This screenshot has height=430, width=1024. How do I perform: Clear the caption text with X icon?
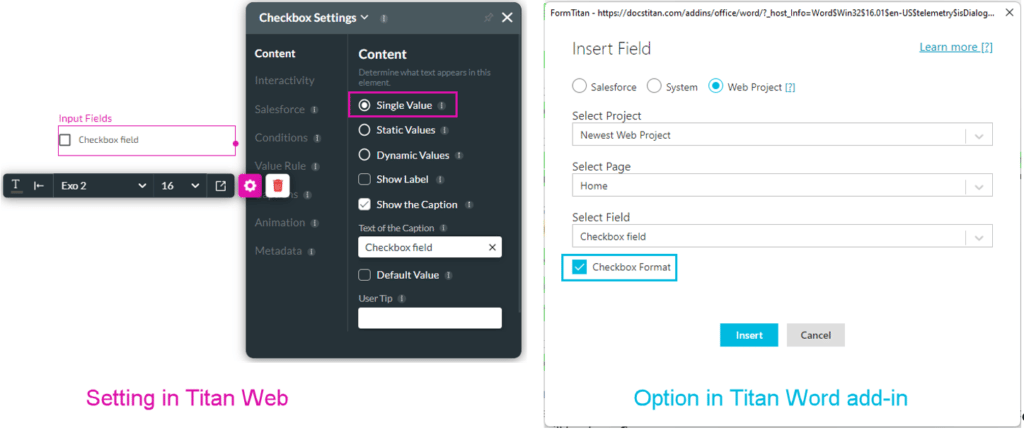click(x=492, y=247)
